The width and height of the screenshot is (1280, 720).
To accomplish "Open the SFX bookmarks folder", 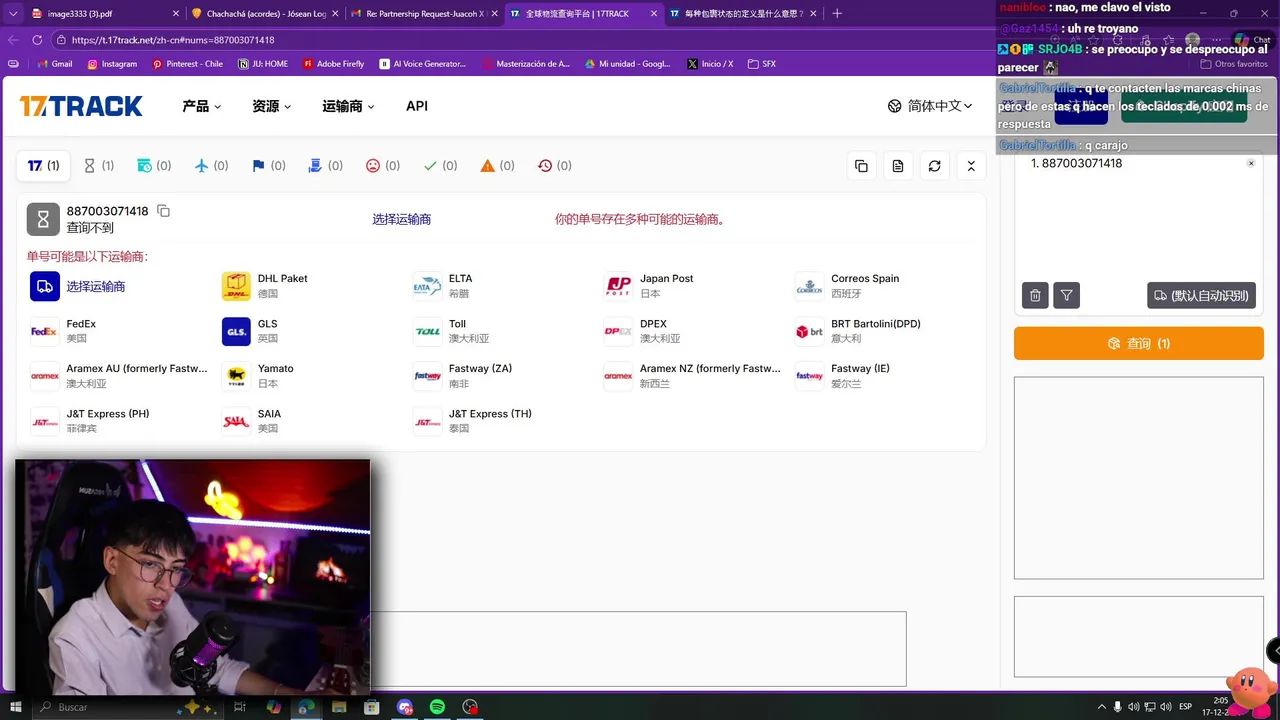I will point(761,63).
